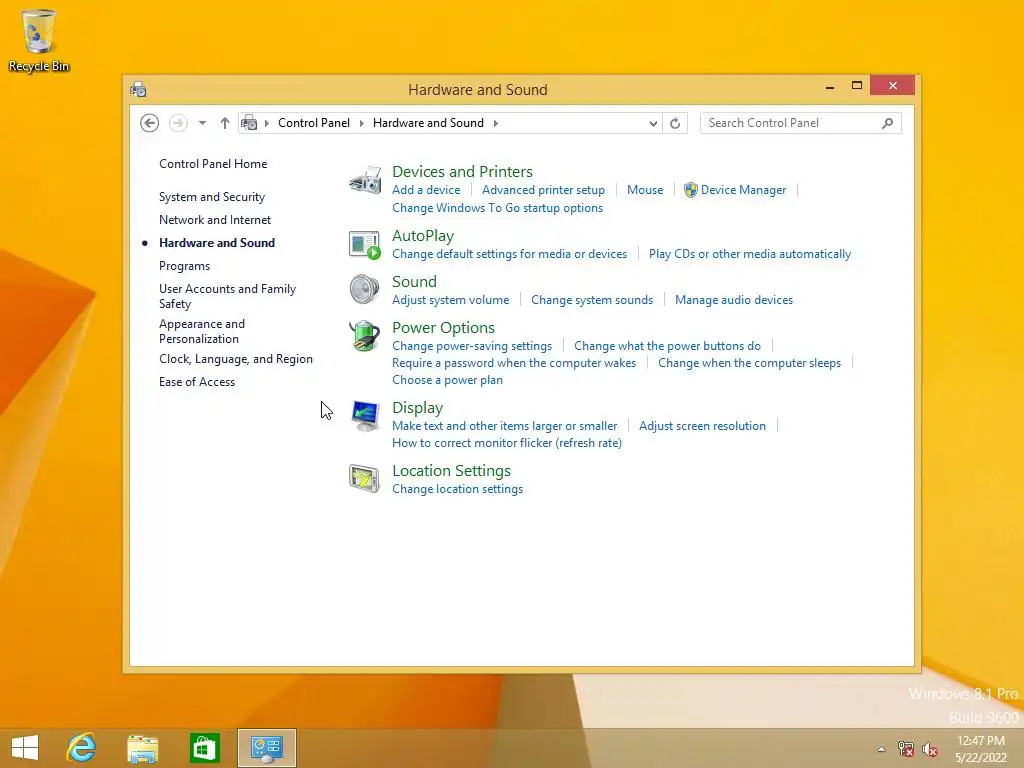
Task: Open the recent locations dropdown arrow
Action: pos(202,123)
